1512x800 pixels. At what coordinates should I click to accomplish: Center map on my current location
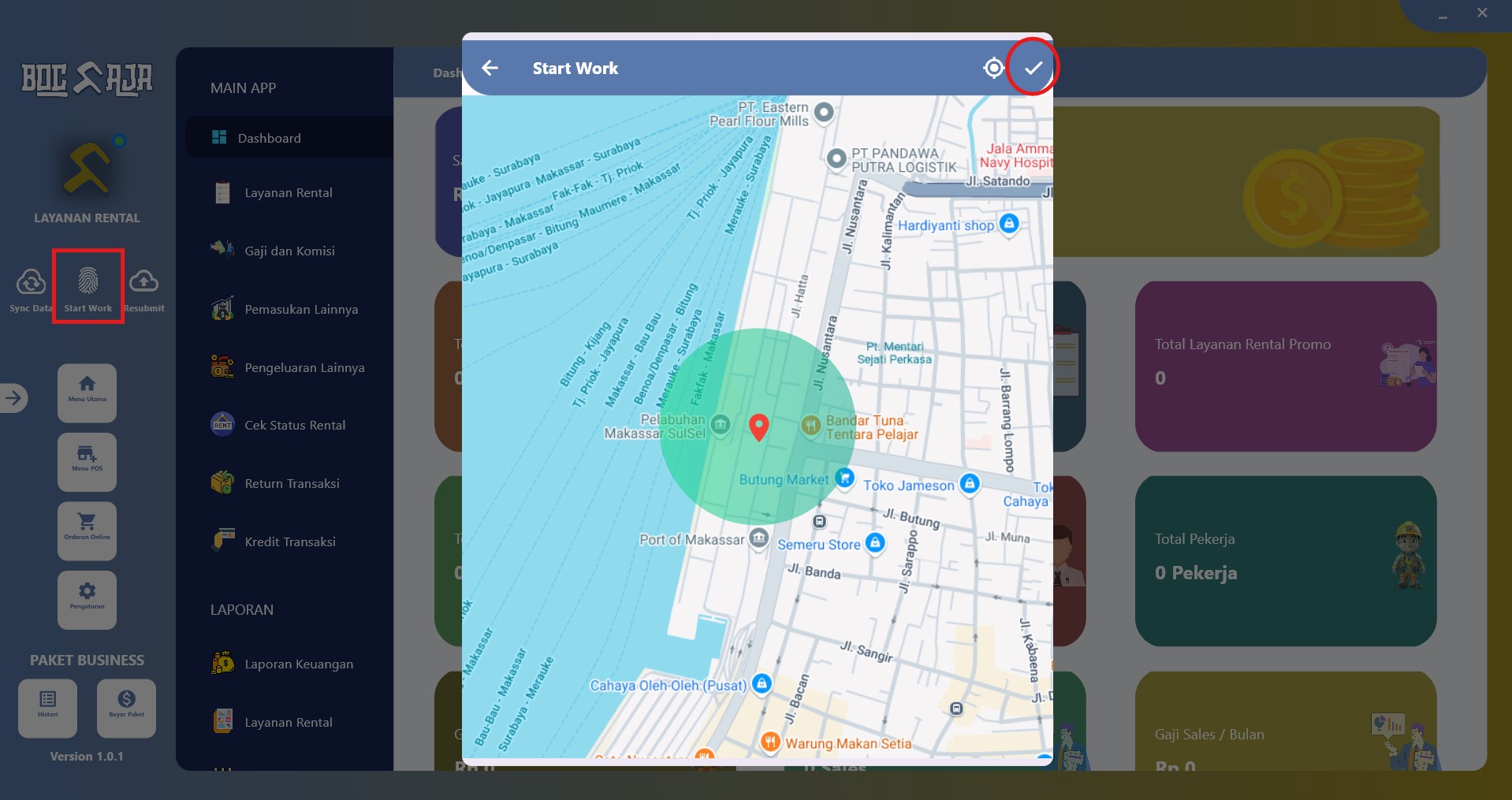(993, 68)
